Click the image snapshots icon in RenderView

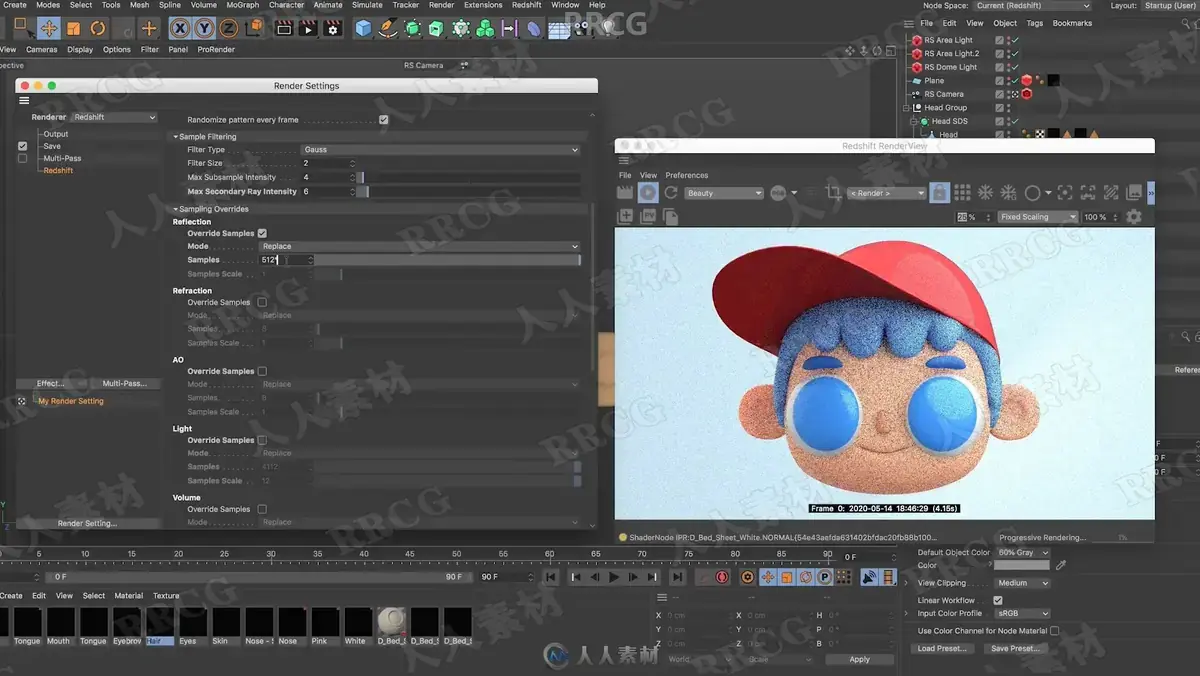669,216
